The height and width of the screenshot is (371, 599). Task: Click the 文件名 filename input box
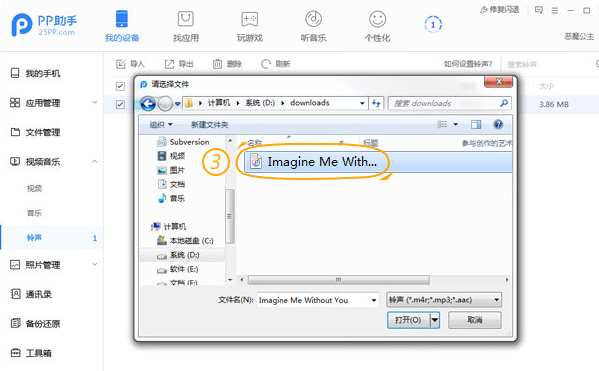pyautogui.click(x=313, y=300)
